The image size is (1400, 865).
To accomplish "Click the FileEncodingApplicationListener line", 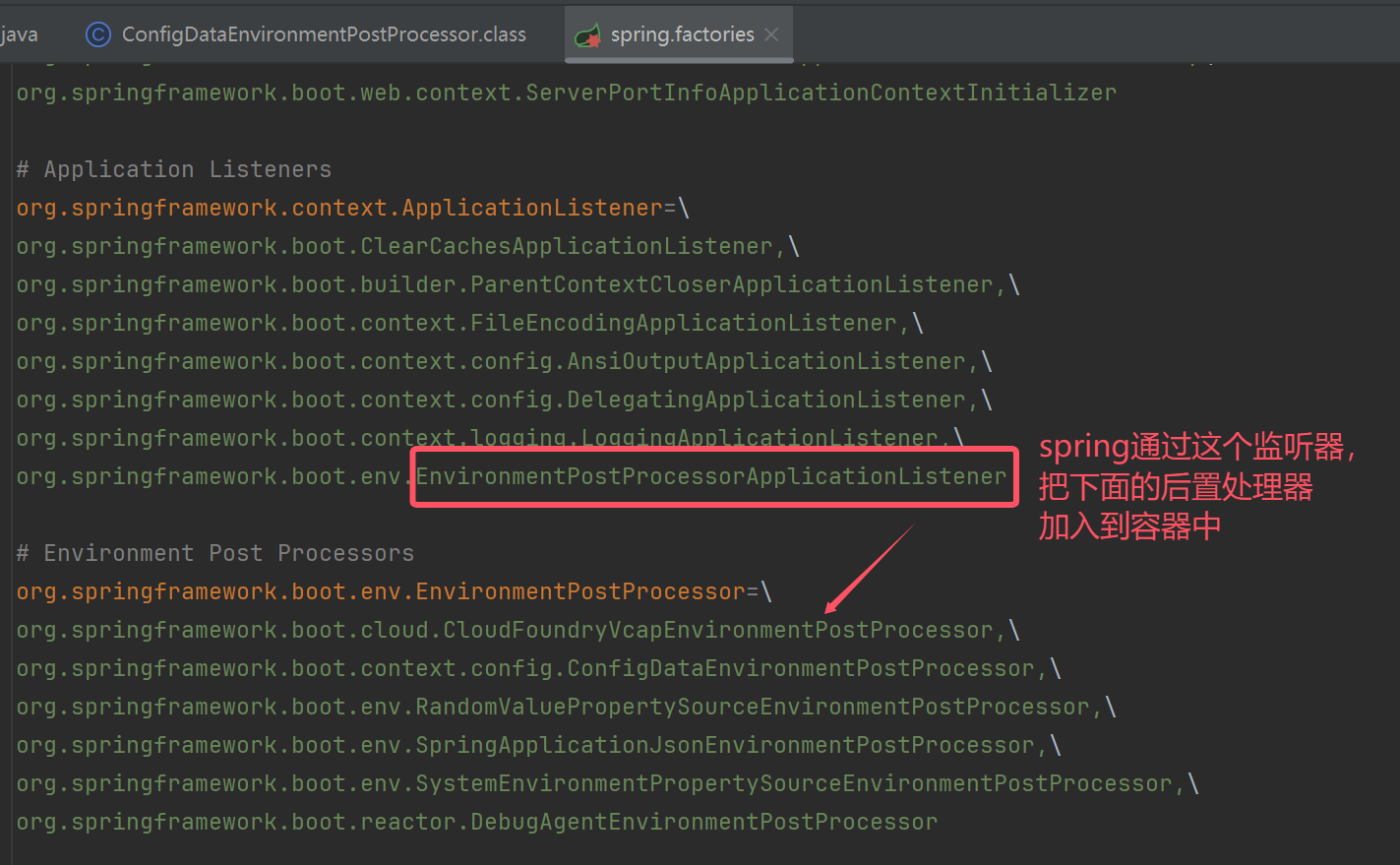I will click(x=469, y=323).
